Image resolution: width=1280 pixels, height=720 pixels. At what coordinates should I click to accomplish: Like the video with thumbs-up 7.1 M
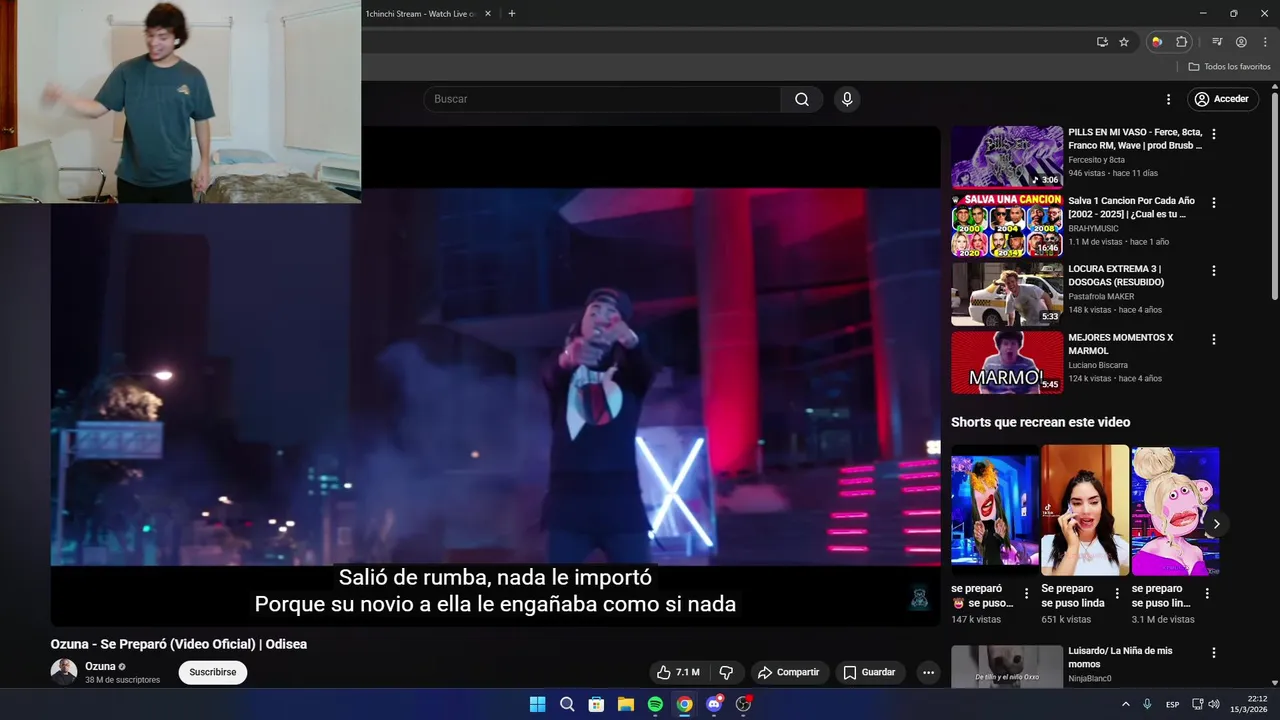point(677,672)
